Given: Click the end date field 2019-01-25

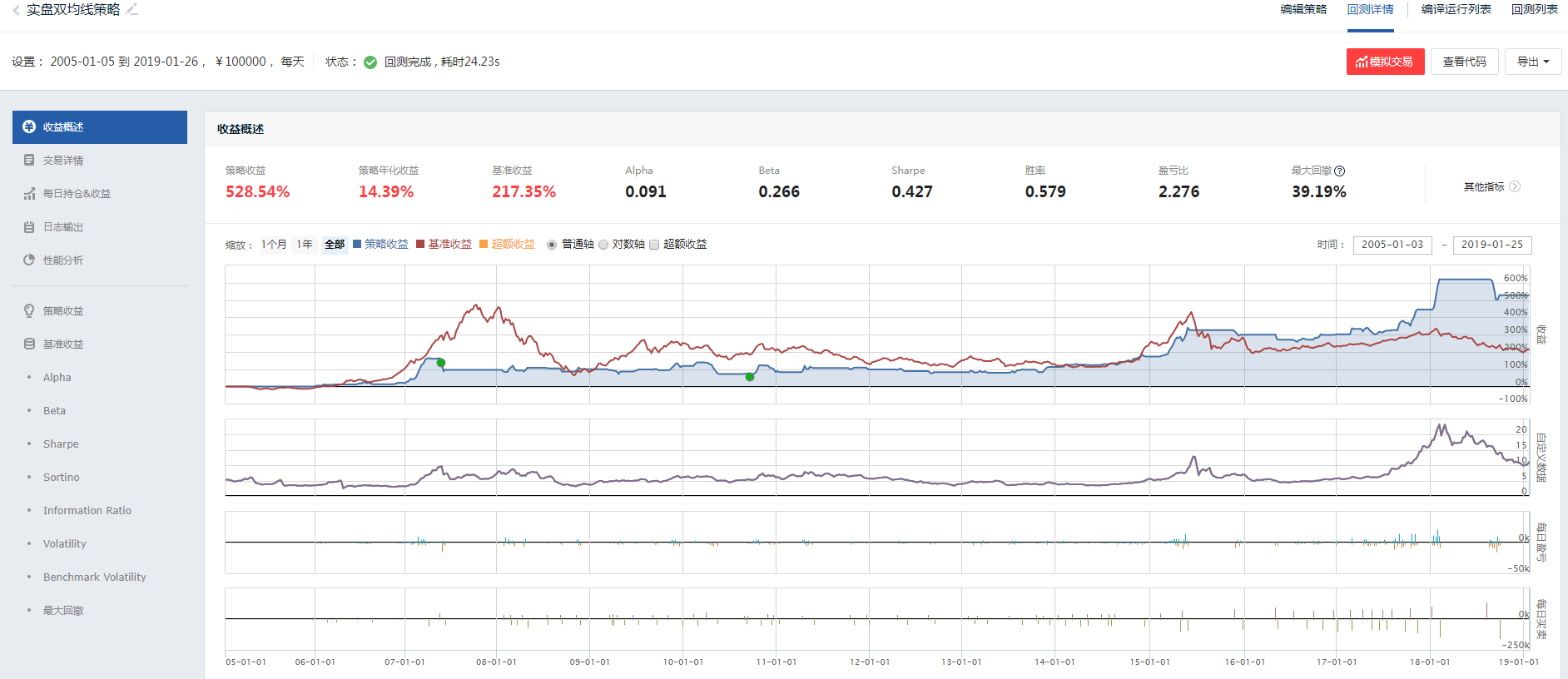Looking at the screenshot, I should pyautogui.click(x=1492, y=245).
